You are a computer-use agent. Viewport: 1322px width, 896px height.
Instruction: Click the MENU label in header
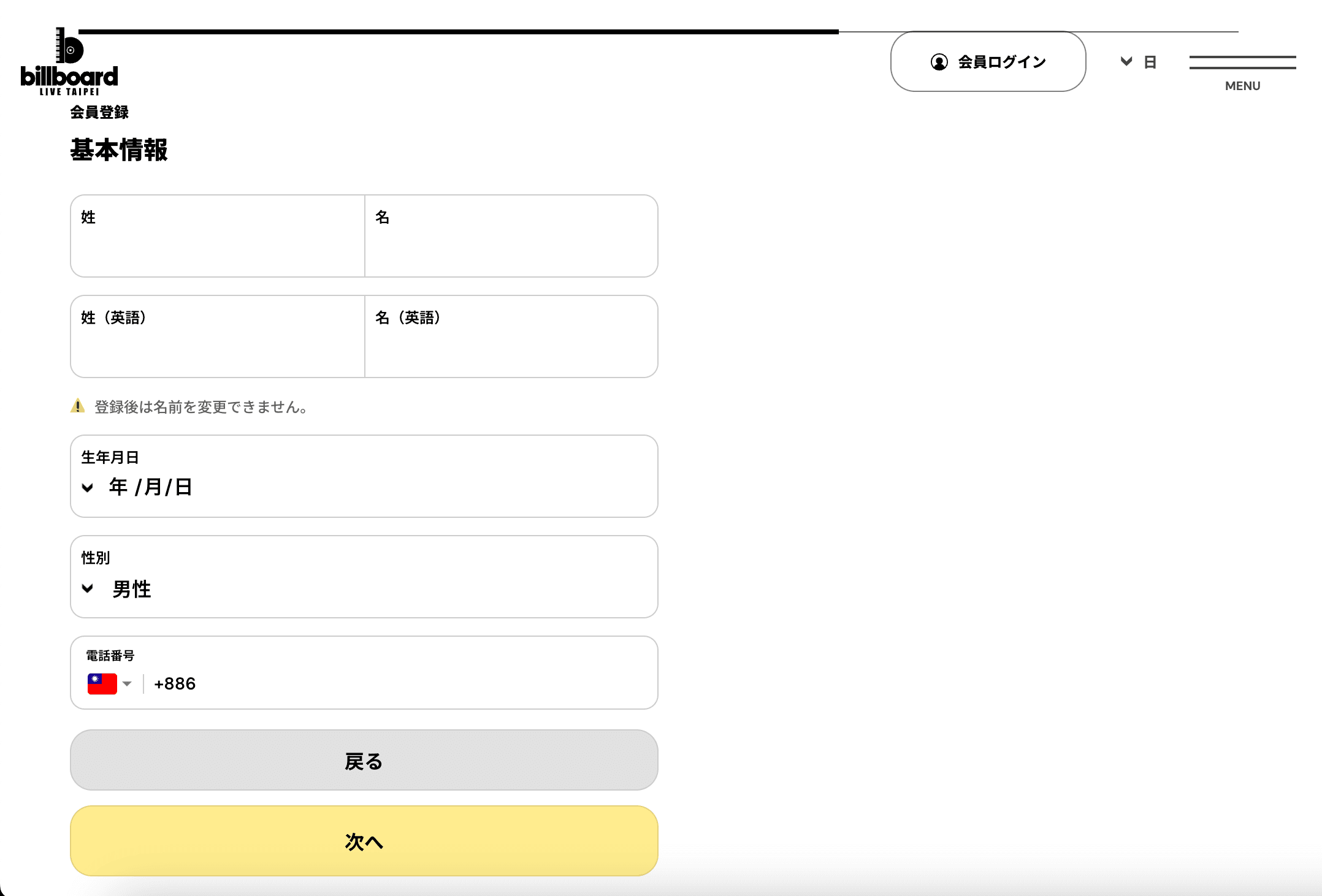click(x=1242, y=86)
